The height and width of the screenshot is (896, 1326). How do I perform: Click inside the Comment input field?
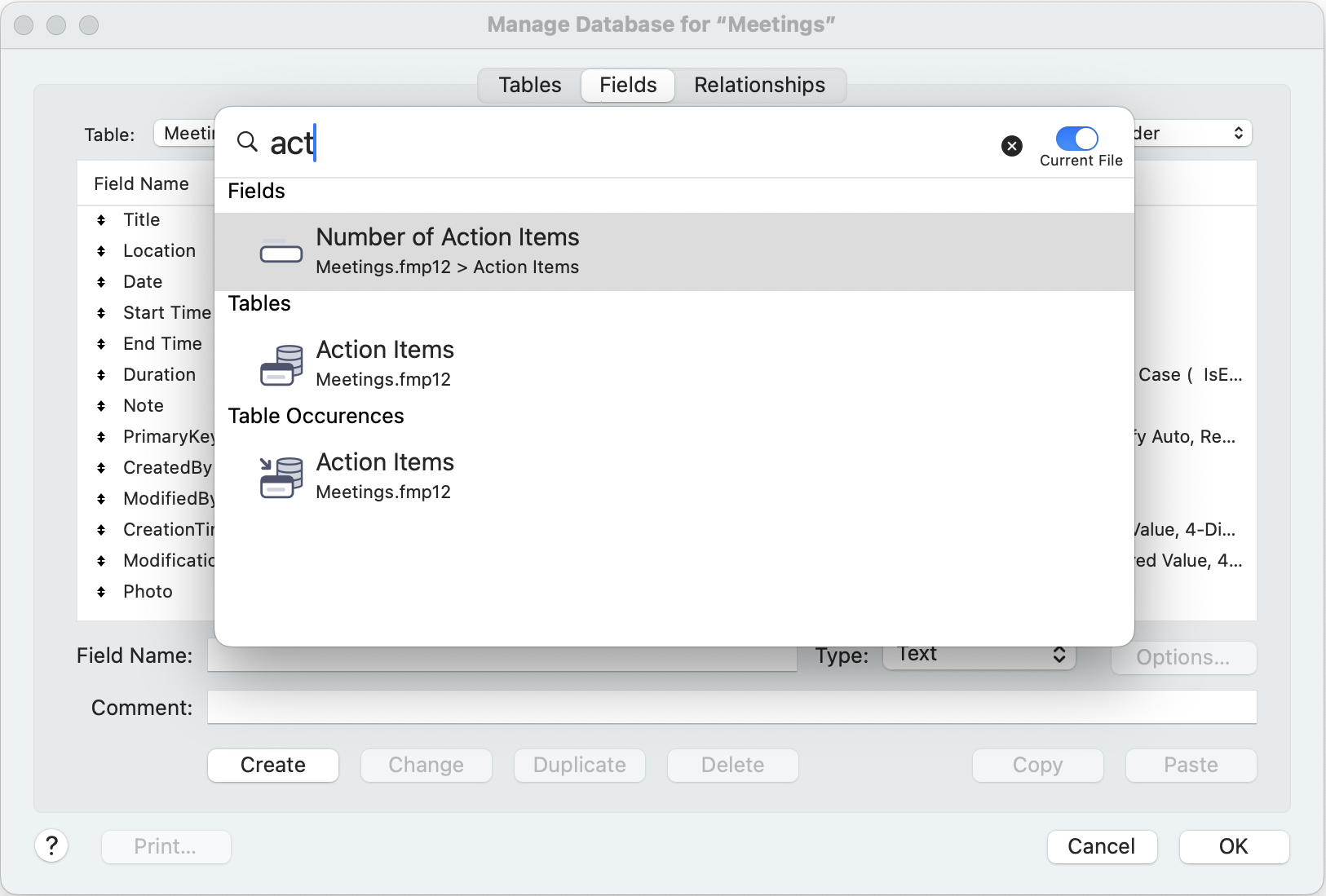[571, 707]
